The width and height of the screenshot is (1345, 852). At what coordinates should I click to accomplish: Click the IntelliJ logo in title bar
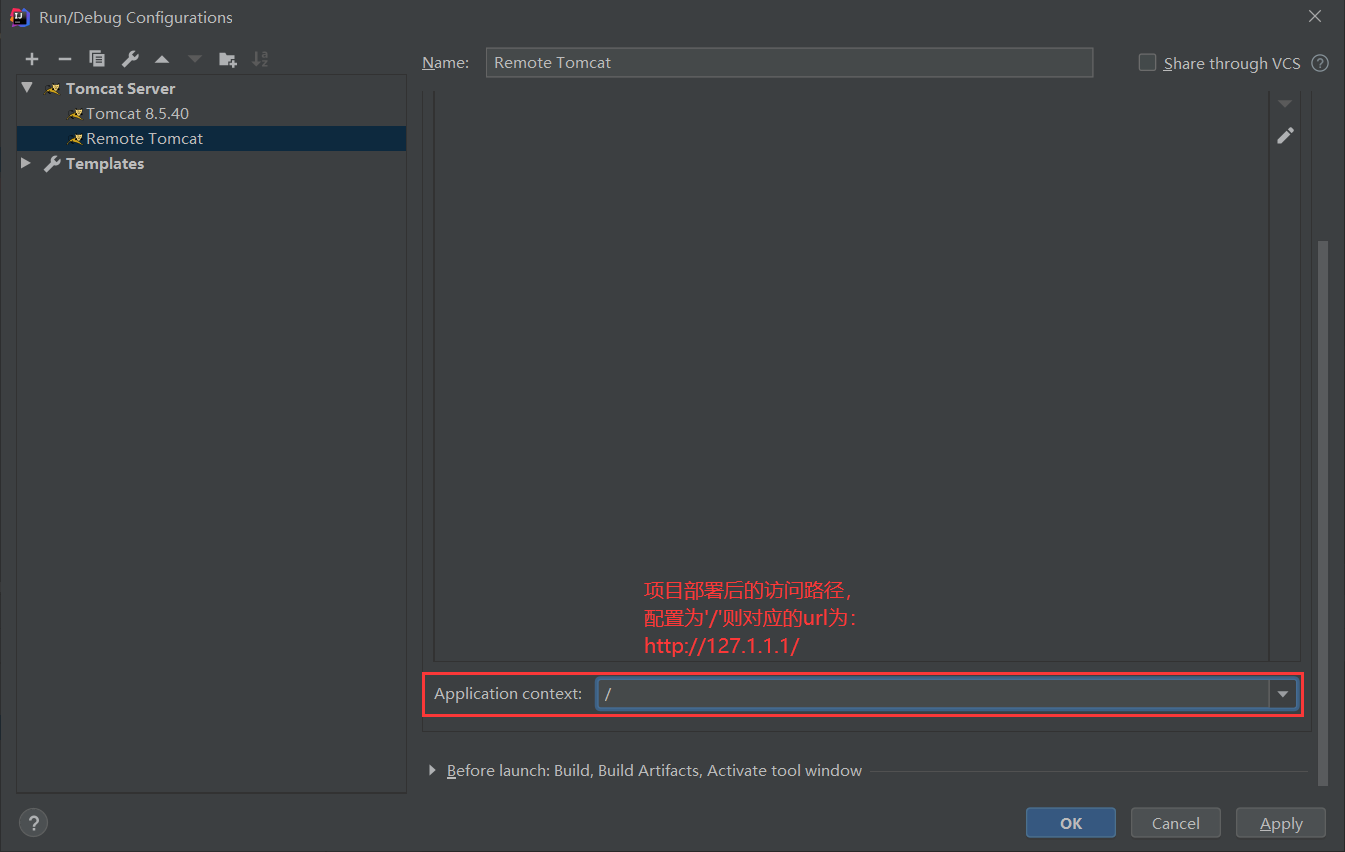[x=19, y=17]
